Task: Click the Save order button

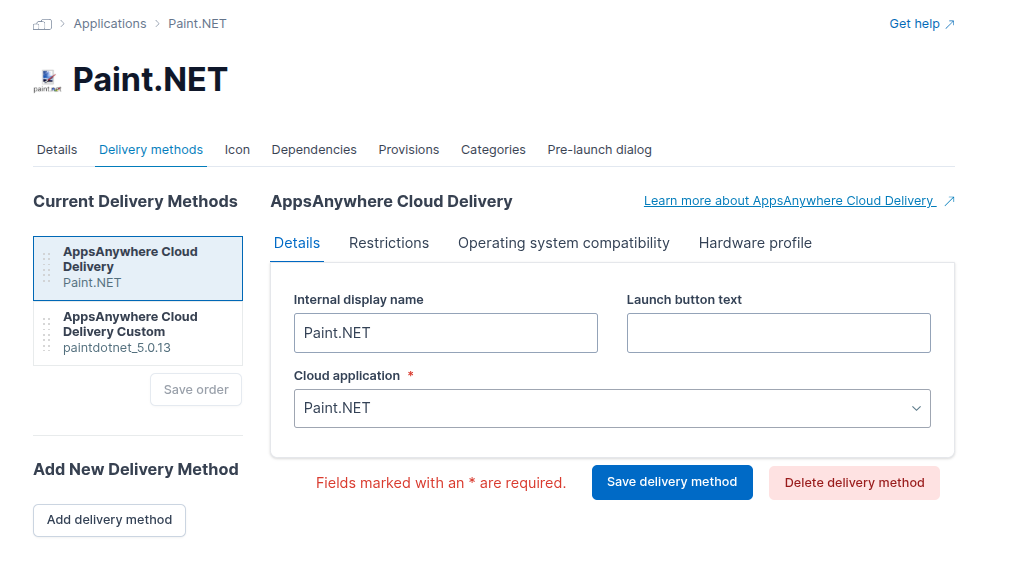Action: point(196,390)
